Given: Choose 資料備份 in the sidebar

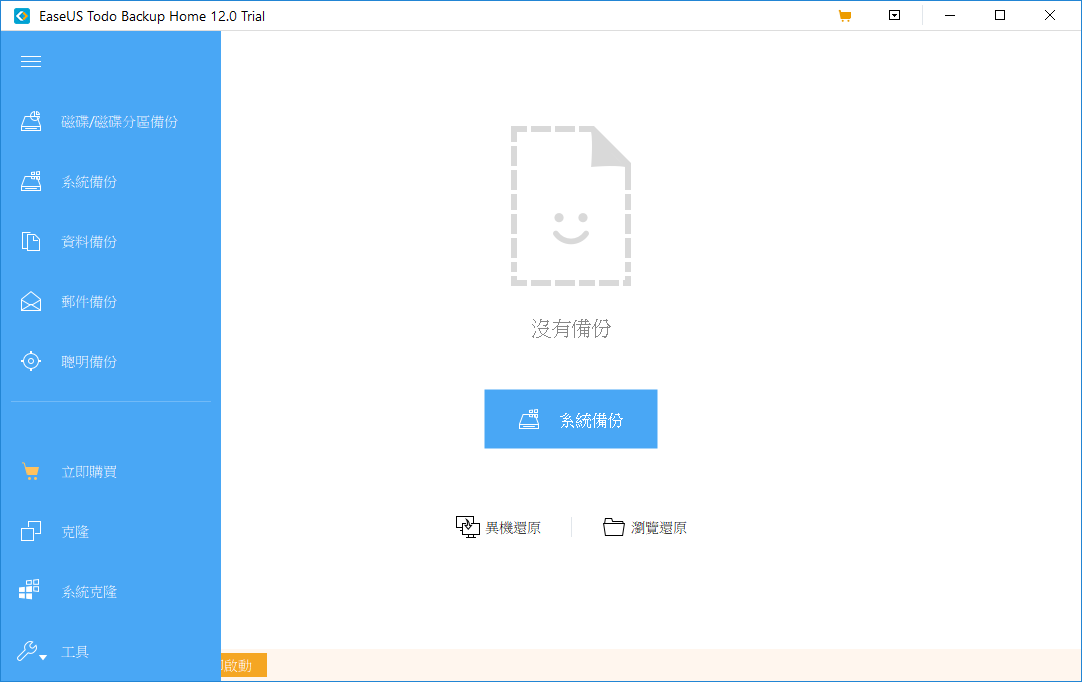Looking at the screenshot, I should [89, 242].
